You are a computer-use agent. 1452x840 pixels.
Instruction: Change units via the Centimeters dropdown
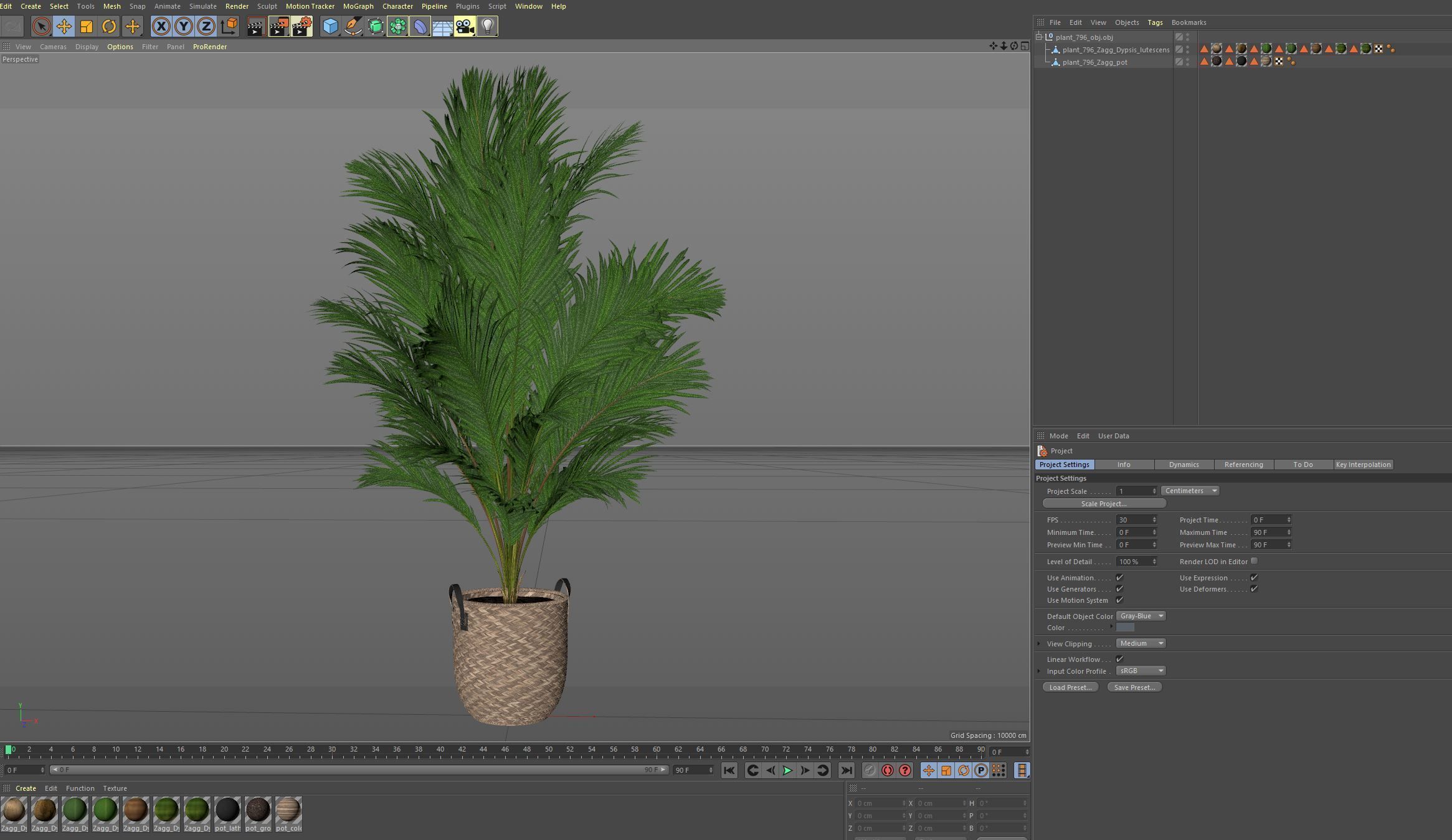[1189, 490]
